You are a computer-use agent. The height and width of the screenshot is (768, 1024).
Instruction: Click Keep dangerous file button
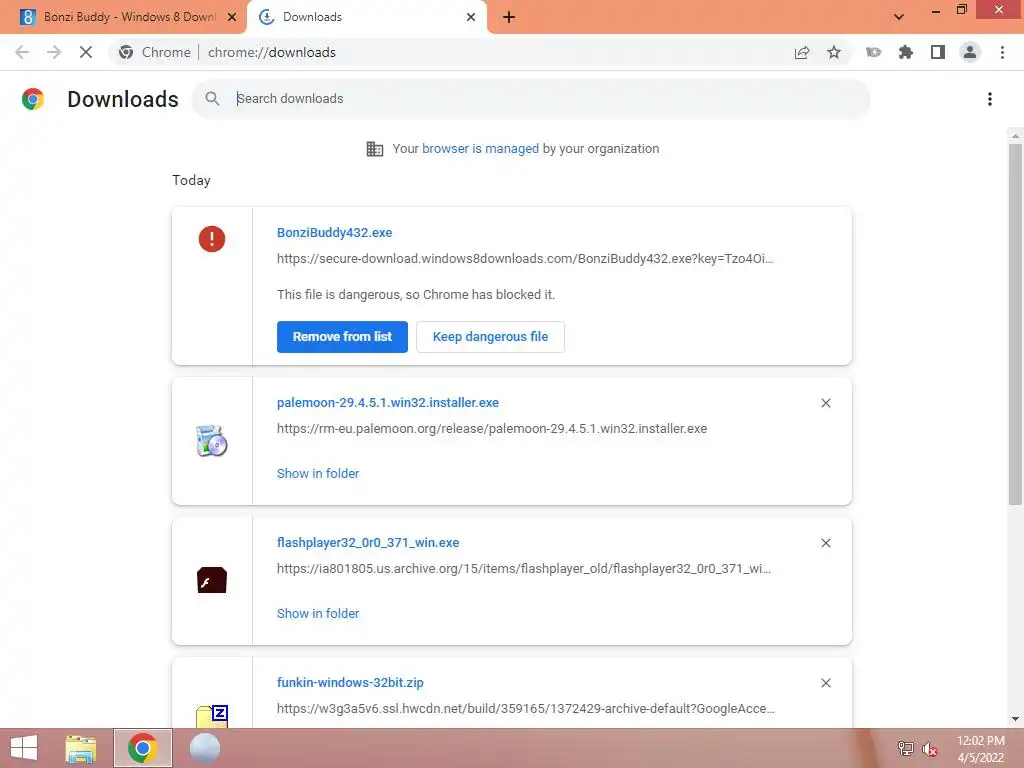(490, 336)
